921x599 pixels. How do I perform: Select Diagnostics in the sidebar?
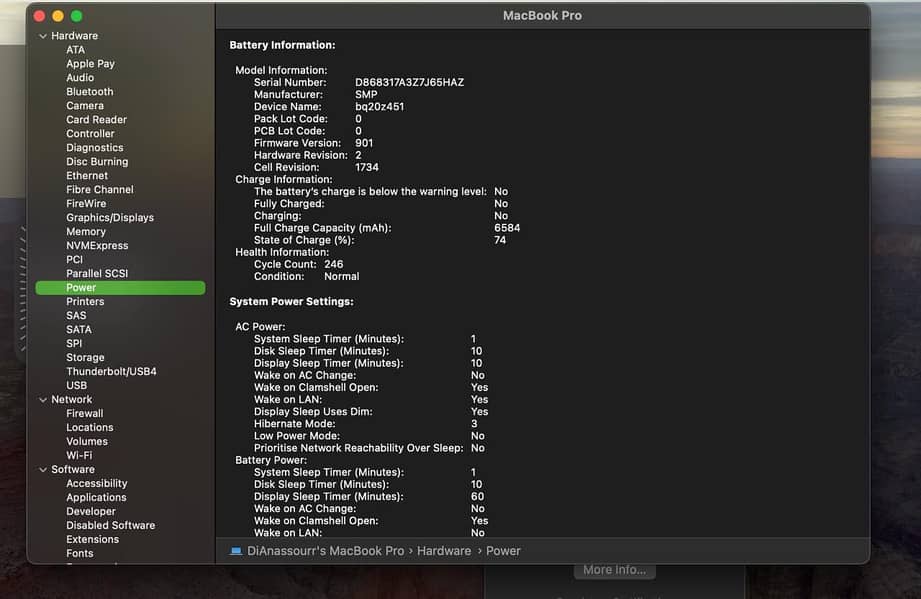(95, 148)
